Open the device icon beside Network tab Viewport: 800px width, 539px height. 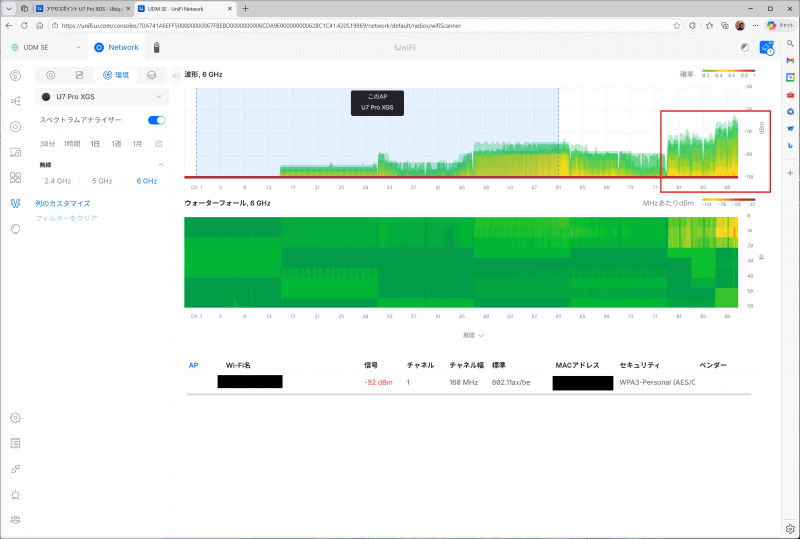(157, 47)
